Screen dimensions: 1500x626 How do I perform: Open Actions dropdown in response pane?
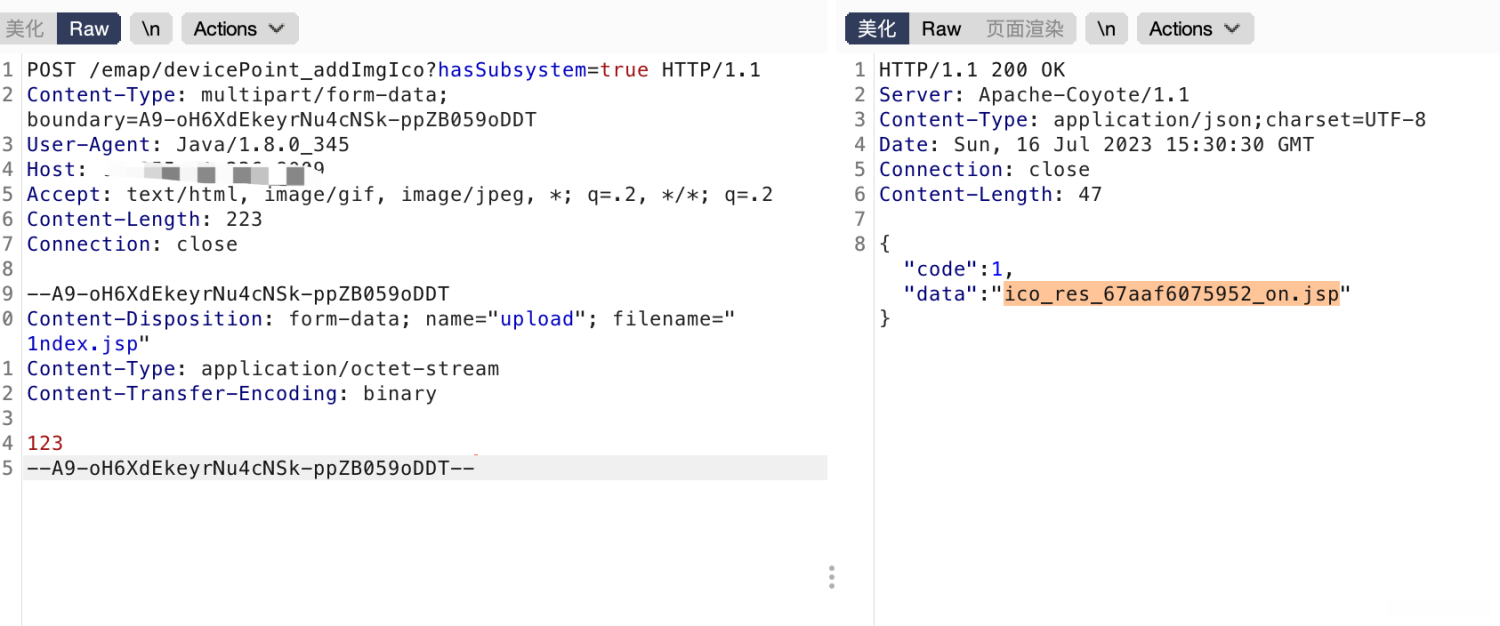coord(1195,29)
